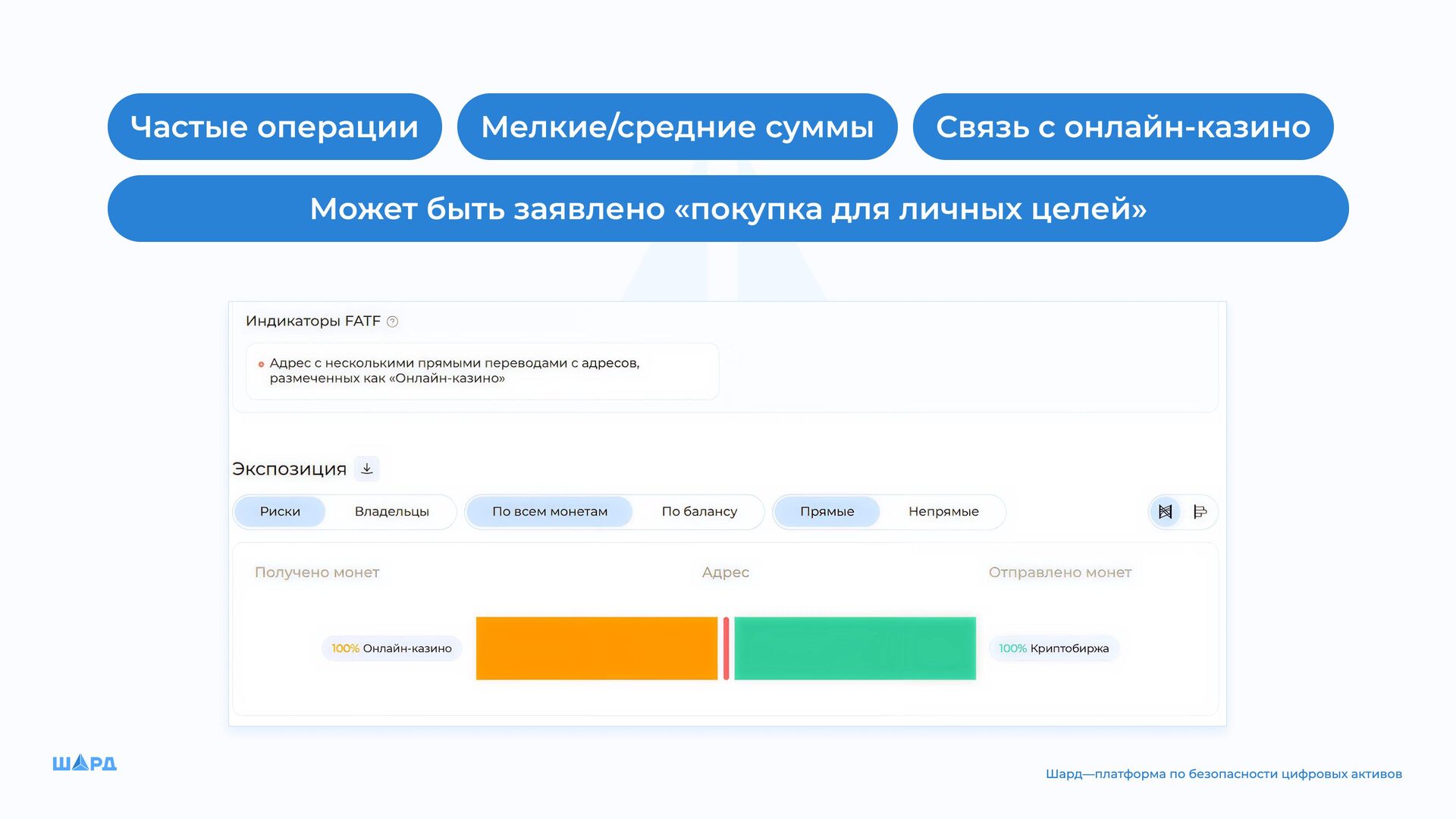This screenshot has height=819, width=1456.
Task: Click the 100% Криптобиржа label chip
Action: pyautogui.click(x=1053, y=648)
